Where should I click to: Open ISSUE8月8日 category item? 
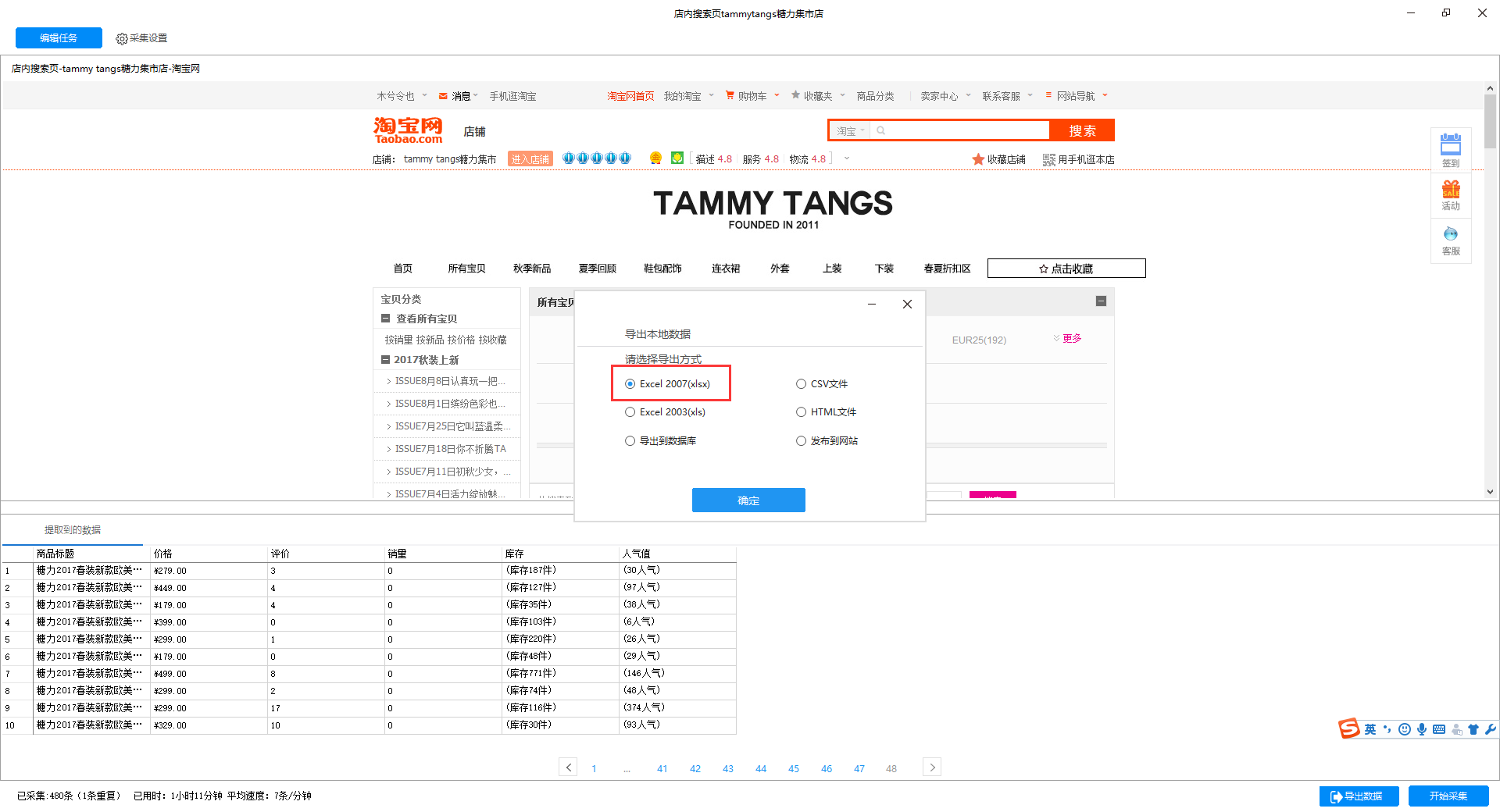[x=450, y=381]
